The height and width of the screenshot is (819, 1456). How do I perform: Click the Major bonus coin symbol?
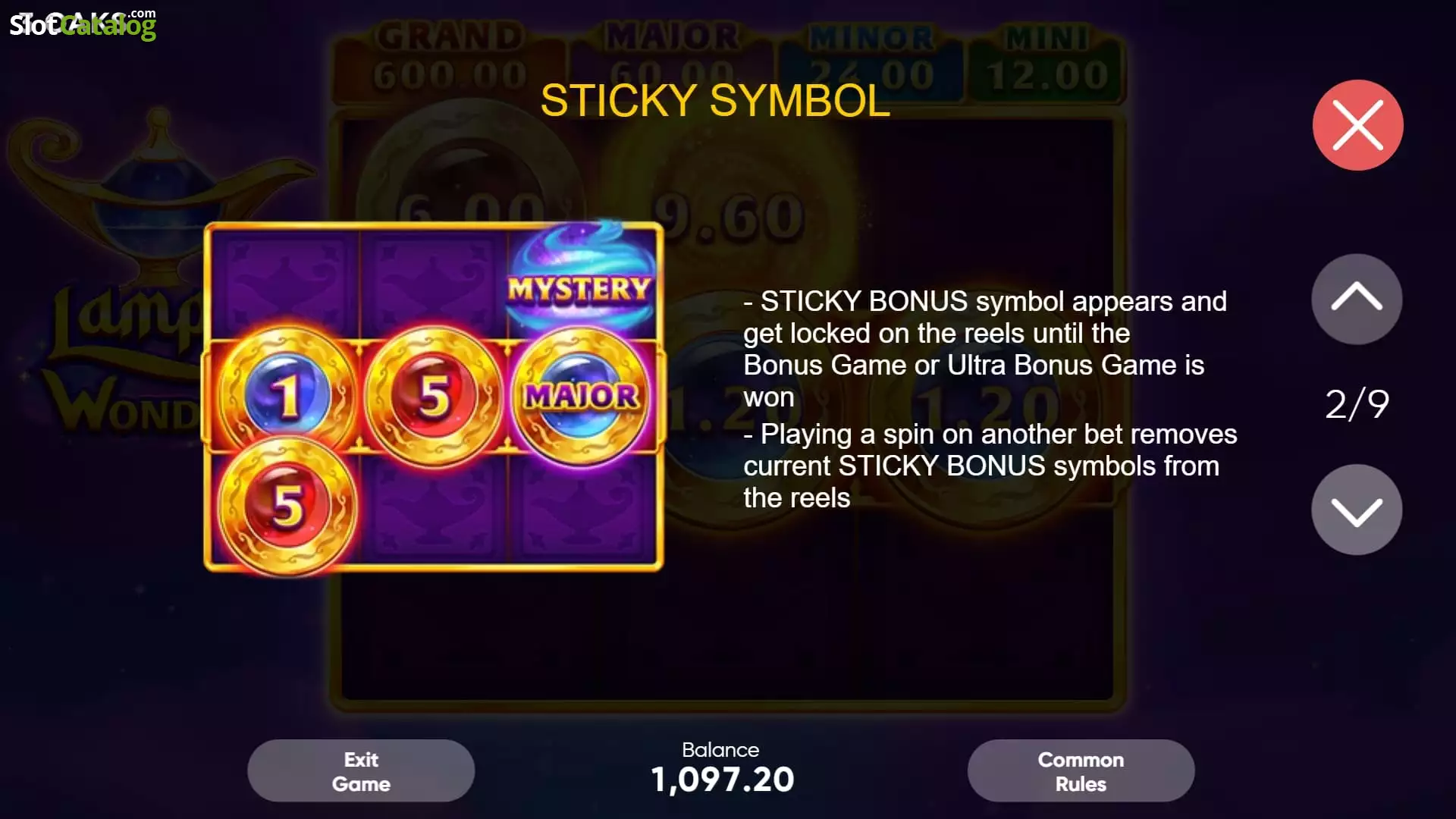[x=581, y=395]
